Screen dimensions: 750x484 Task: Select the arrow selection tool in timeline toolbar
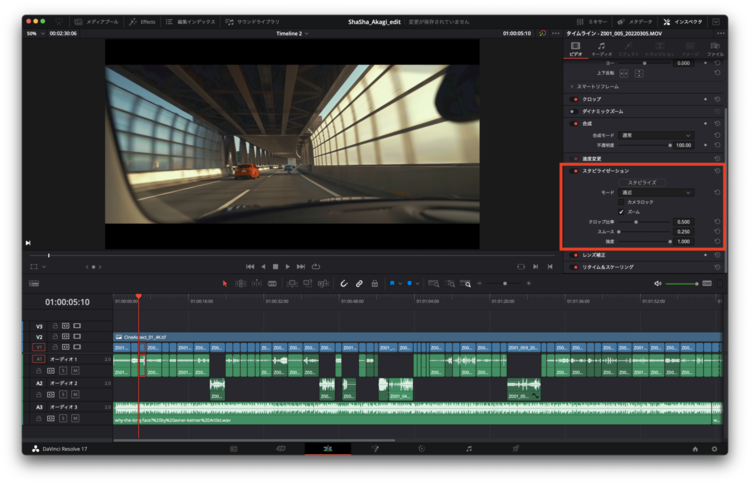click(225, 284)
